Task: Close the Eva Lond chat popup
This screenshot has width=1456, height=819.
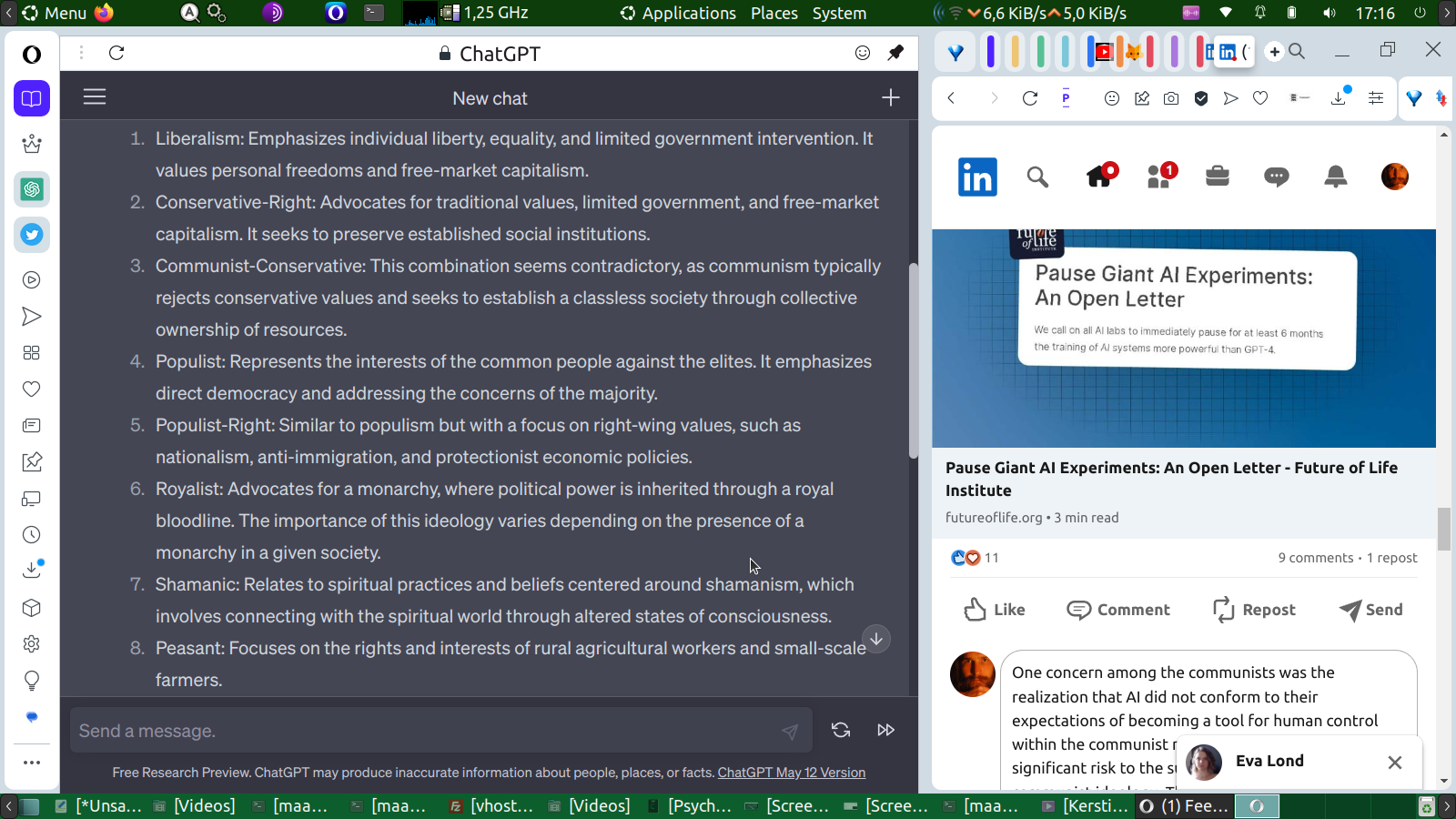Action: coord(1395,763)
